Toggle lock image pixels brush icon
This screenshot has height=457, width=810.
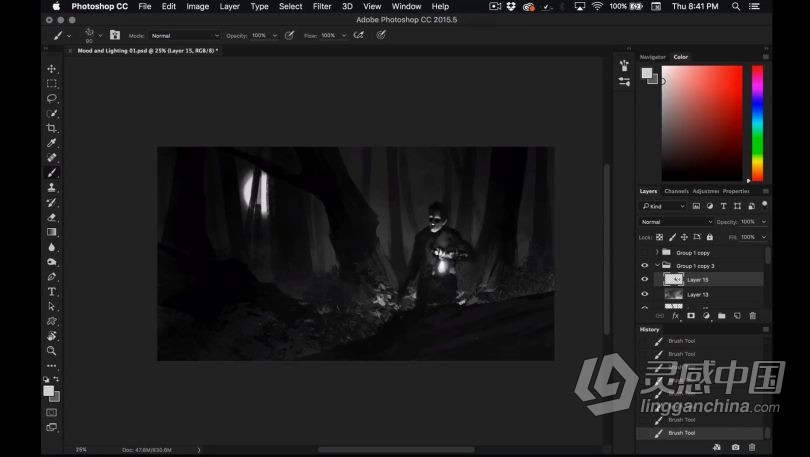[x=672, y=237]
